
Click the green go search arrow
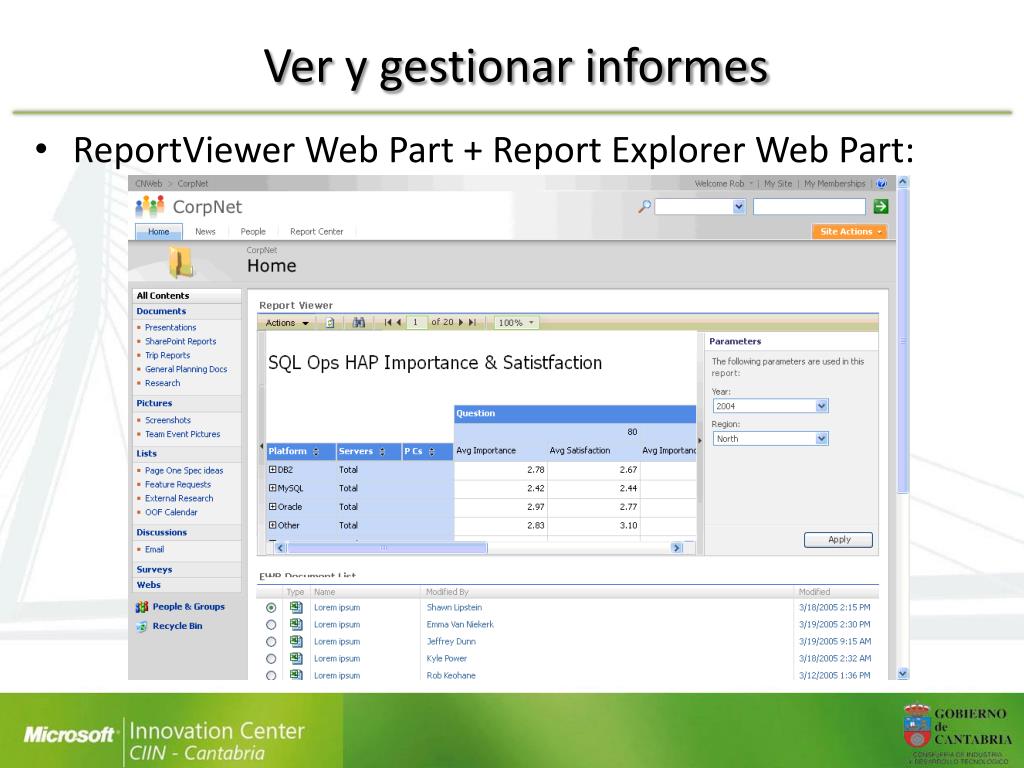(x=880, y=207)
